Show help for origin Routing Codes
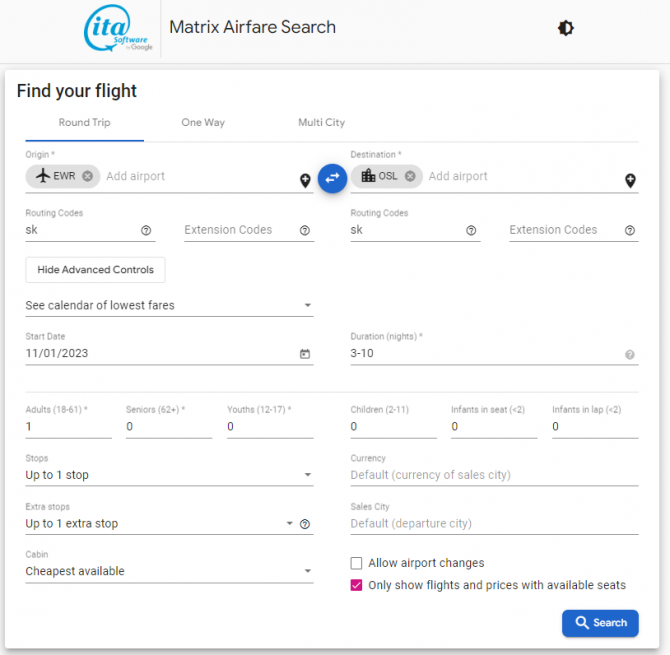The height and width of the screenshot is (655, 670). 146,230
